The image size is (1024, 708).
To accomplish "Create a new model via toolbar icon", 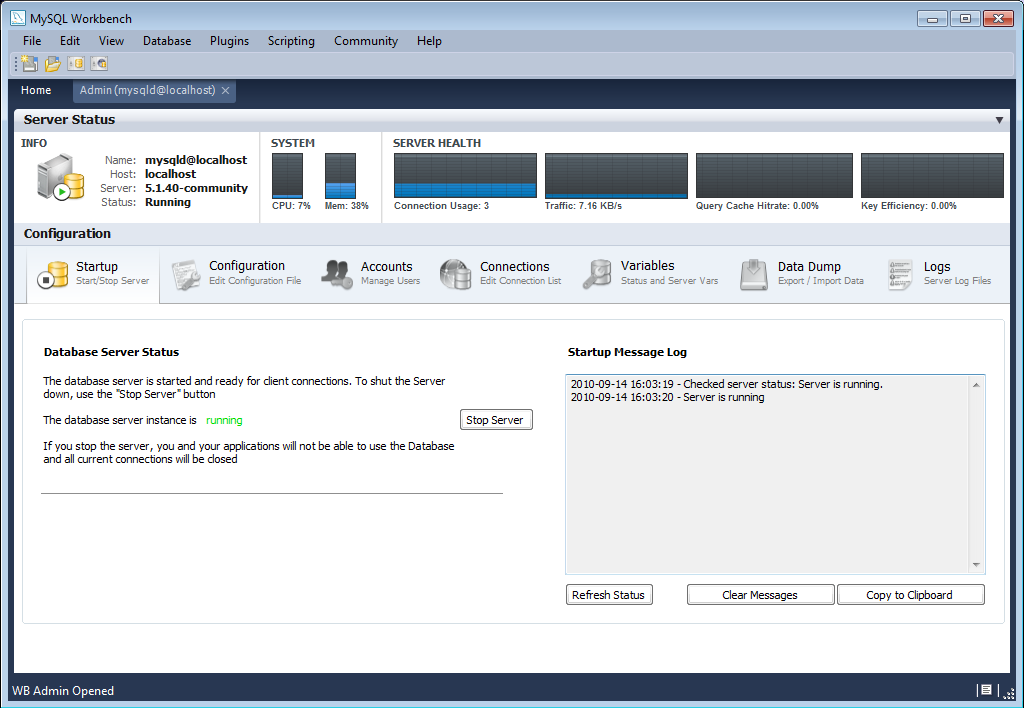I will [x=27, y=63].
